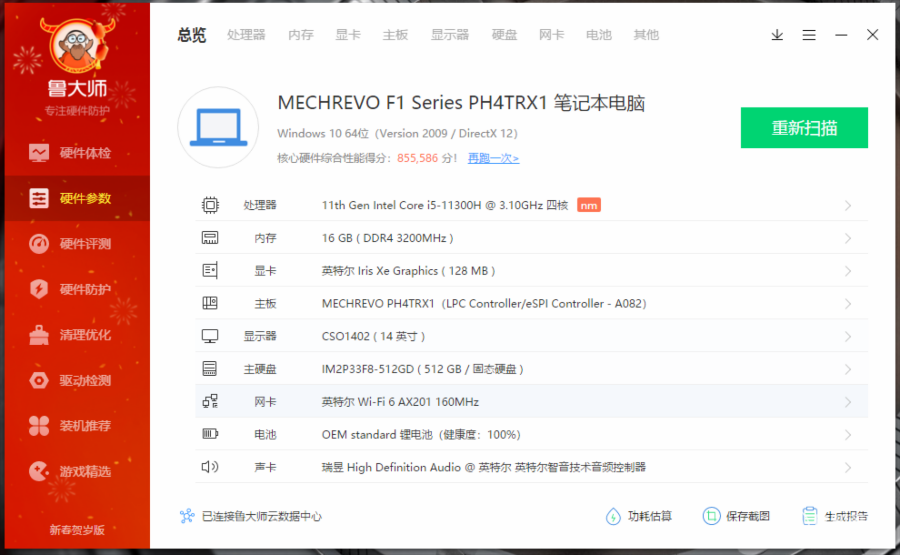Switch to the top 网卡 tab
The height and width of the screenshot is (555, 900).
pos(552,35)
